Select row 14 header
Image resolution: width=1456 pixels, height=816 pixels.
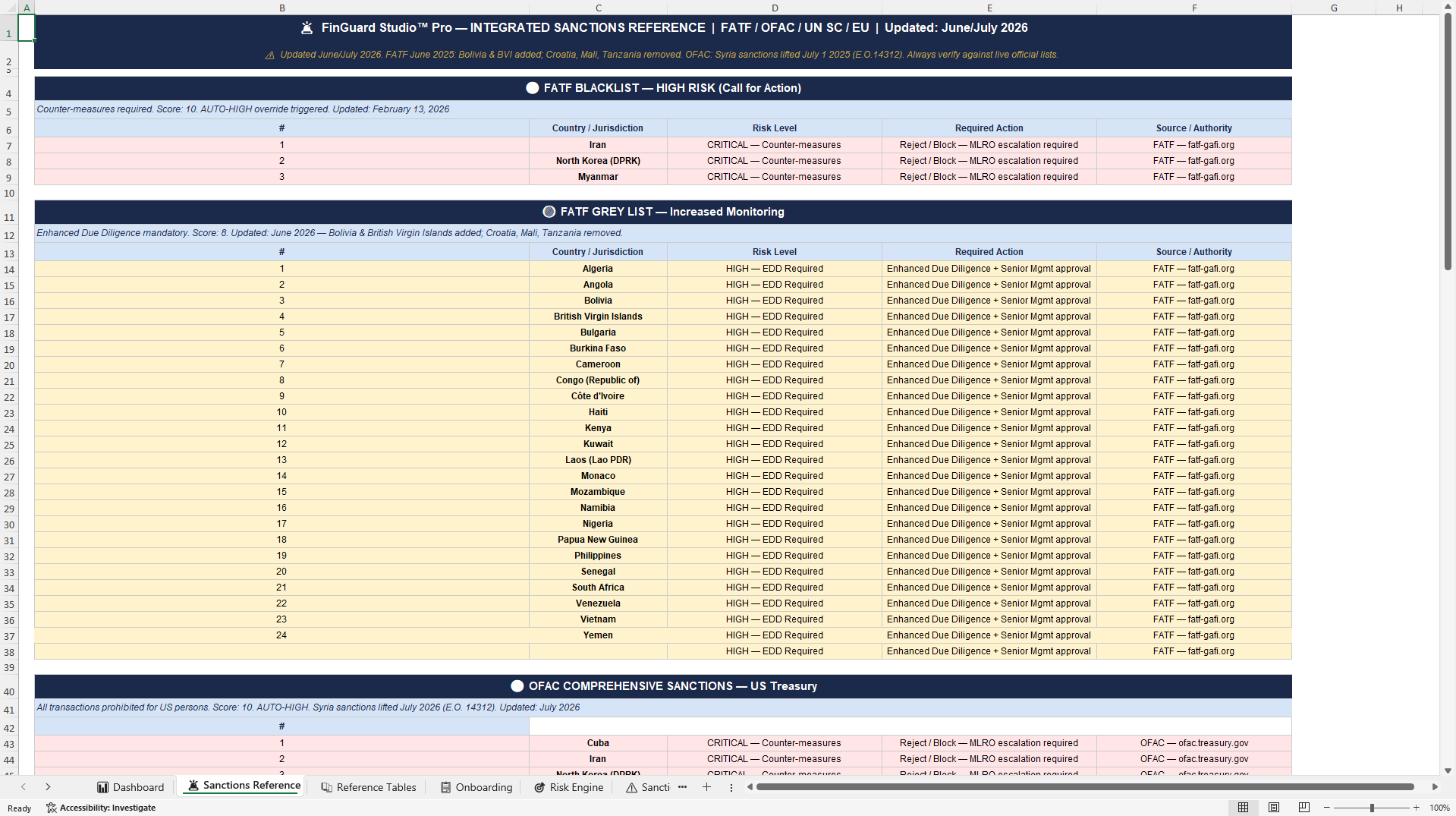[x=9, y=269]
